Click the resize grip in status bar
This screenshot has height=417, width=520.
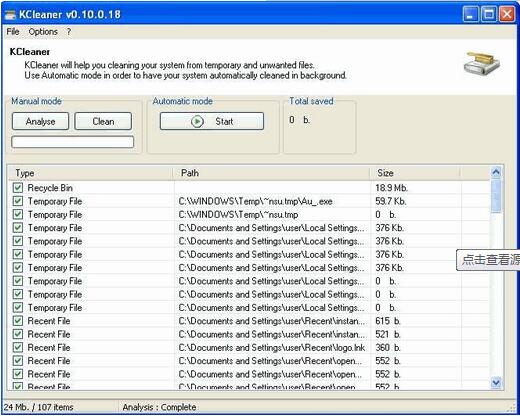(511, 408)
